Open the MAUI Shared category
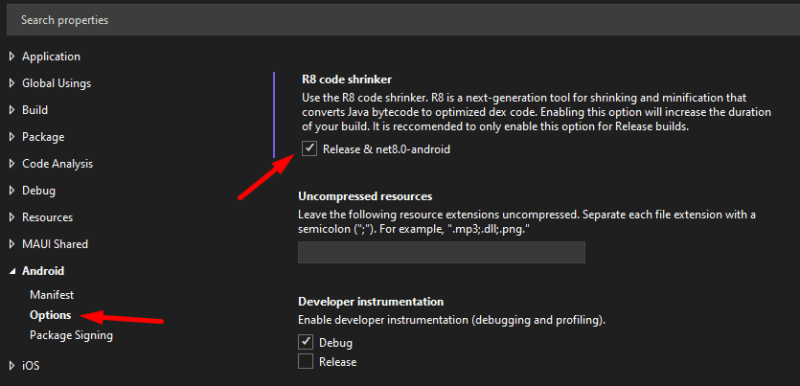Viewport: 800px width, 386px height. click(55, 244)
